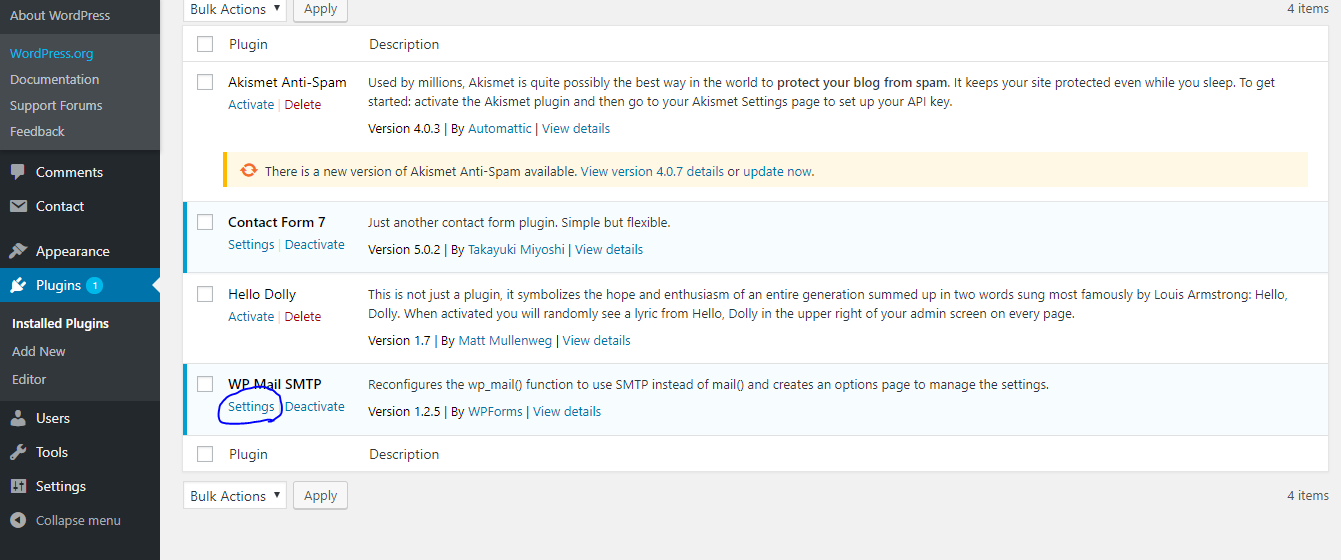
Task: View details for WP Mail SMTP
Action: coord(567,411)
